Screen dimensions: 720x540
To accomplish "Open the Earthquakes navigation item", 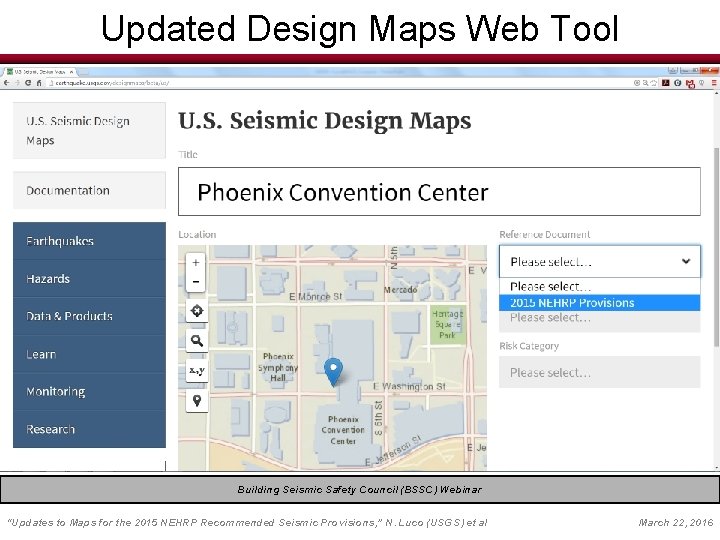I will pyautogui.click(x=89, y=241).
